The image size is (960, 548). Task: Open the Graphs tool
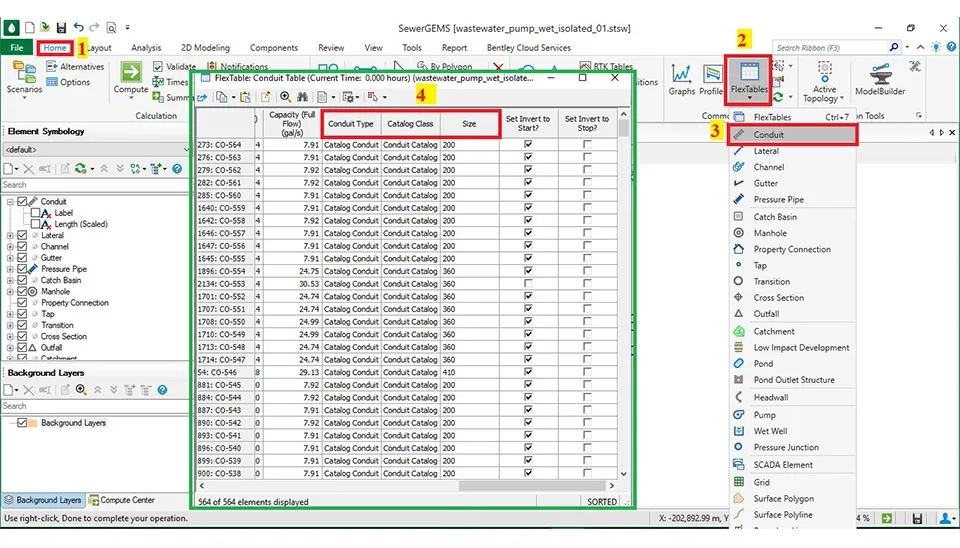click(682, 79)
